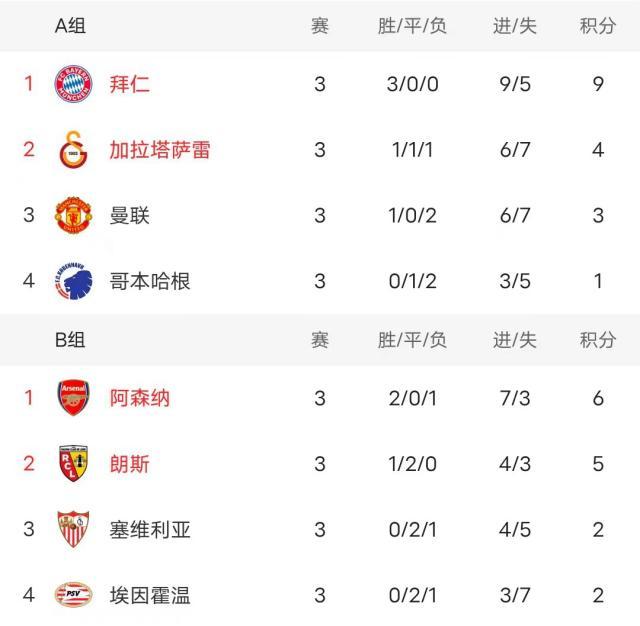
Task: Open 哥本哈根 team entry
Action: tap(150, 281)
